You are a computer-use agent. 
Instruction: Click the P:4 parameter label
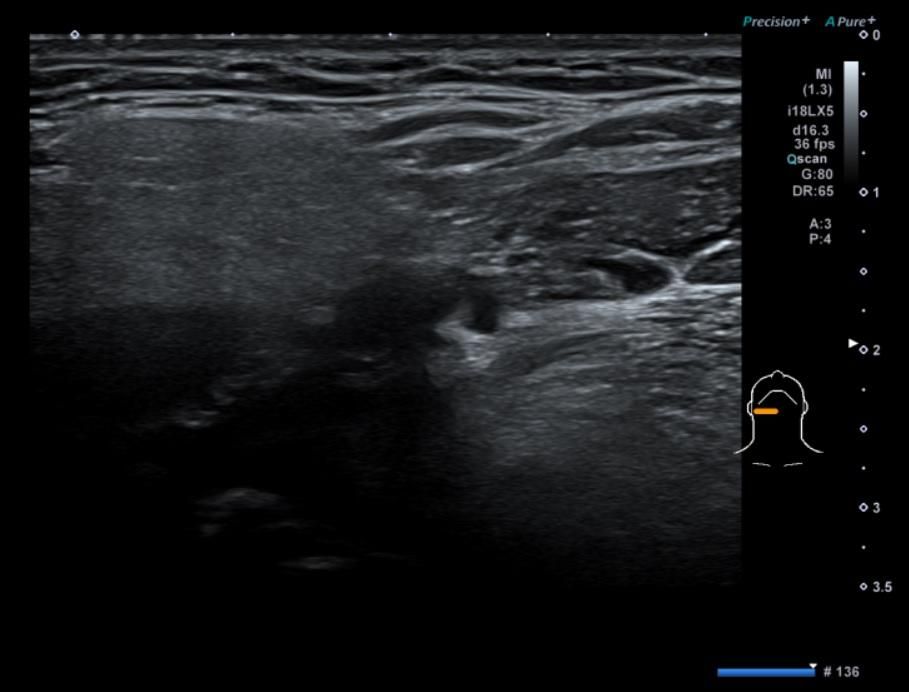820,239
